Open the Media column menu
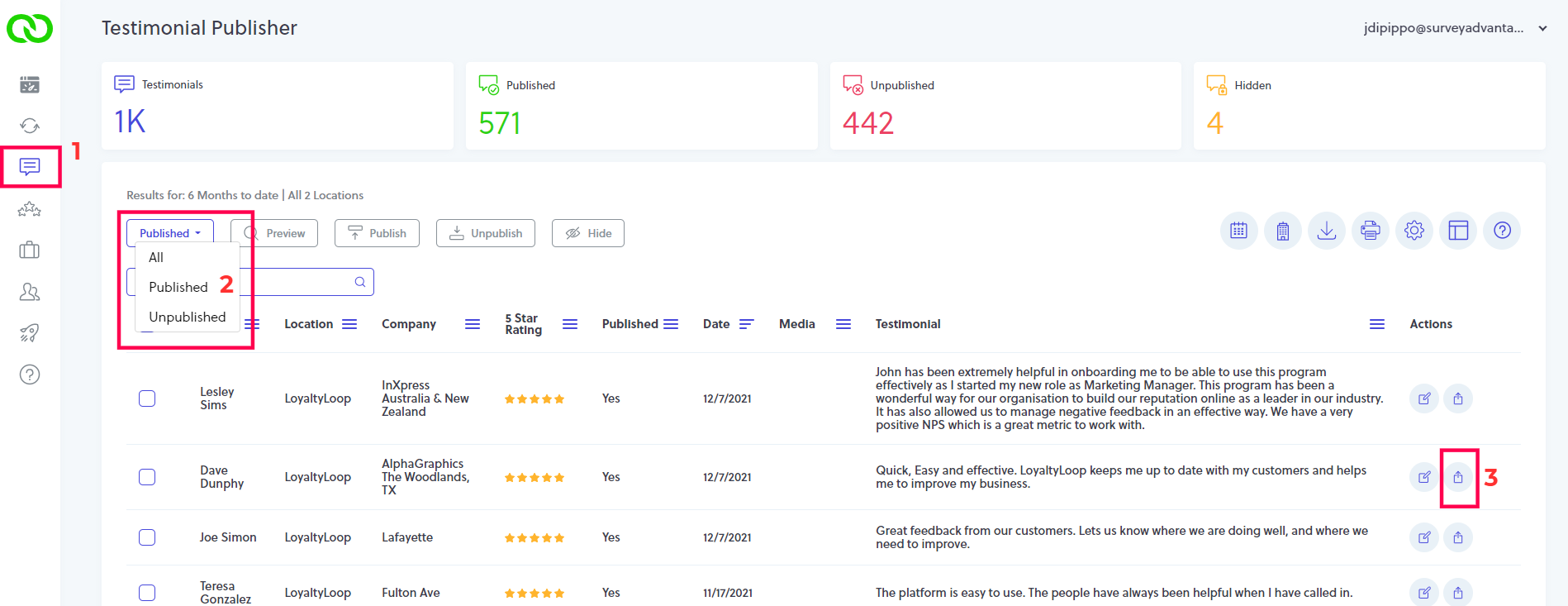 843,324
